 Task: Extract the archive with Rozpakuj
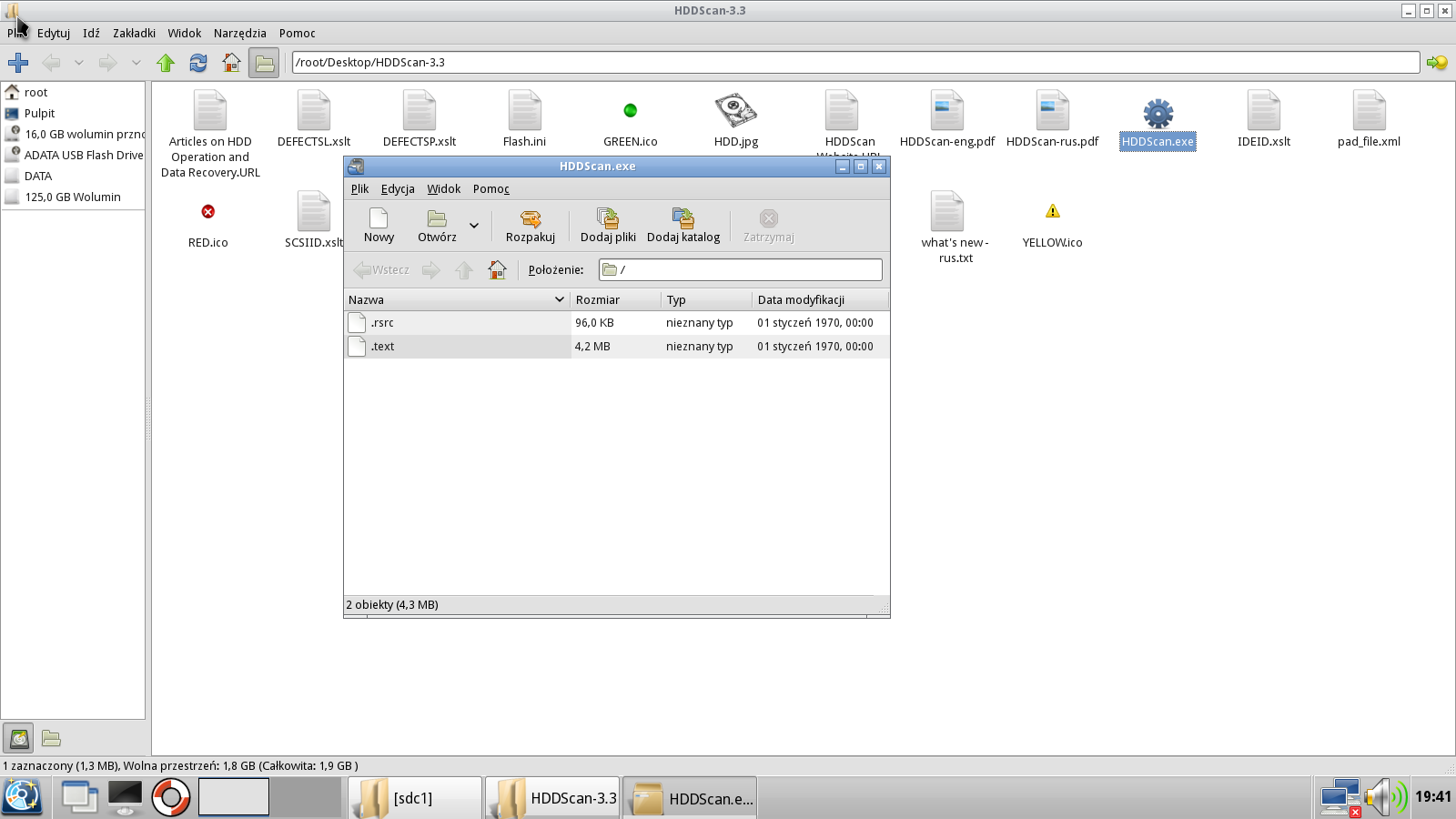pyautogui.click(x=531, y=225)
